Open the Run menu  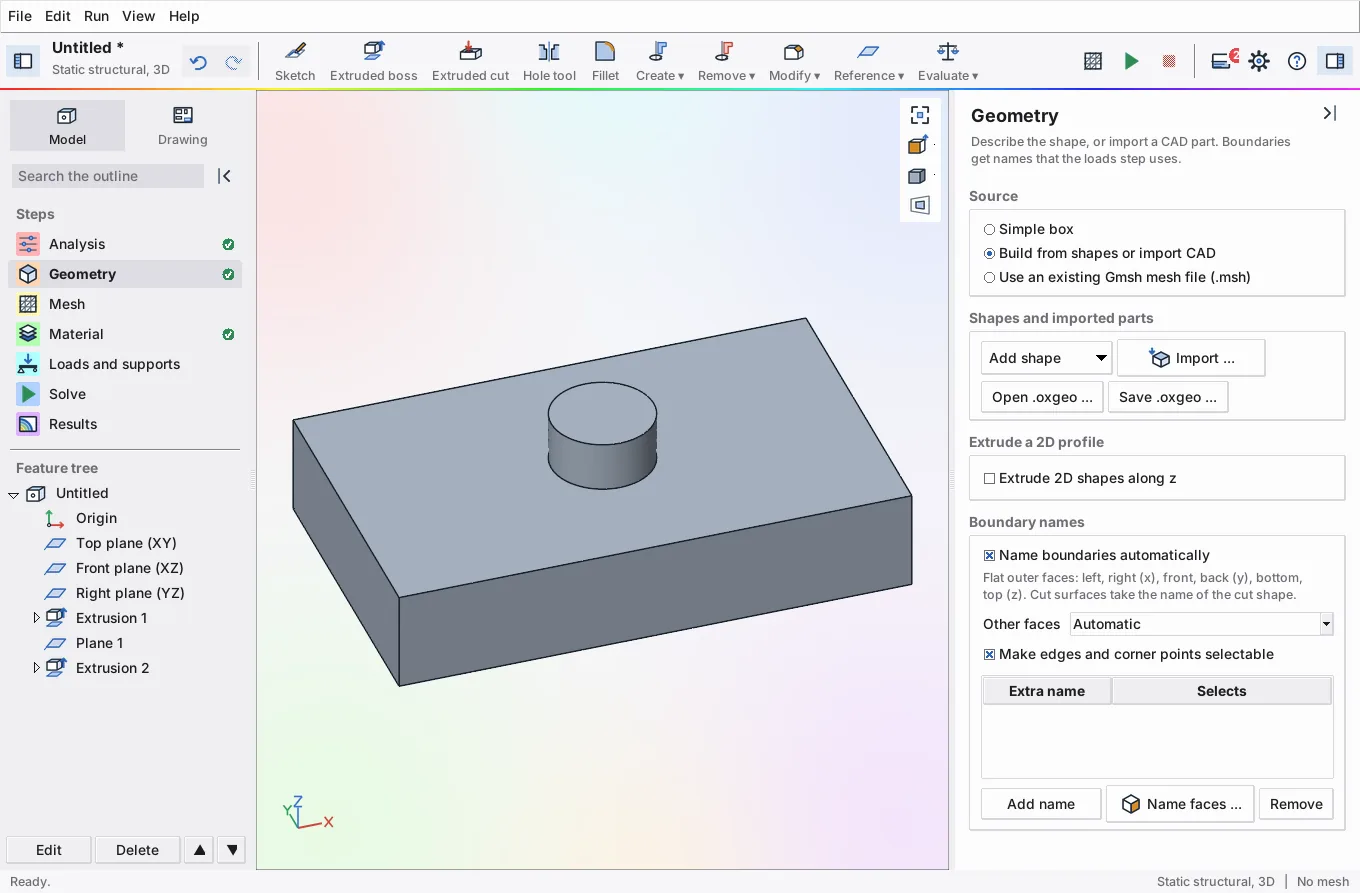click(x=96, y=16)
